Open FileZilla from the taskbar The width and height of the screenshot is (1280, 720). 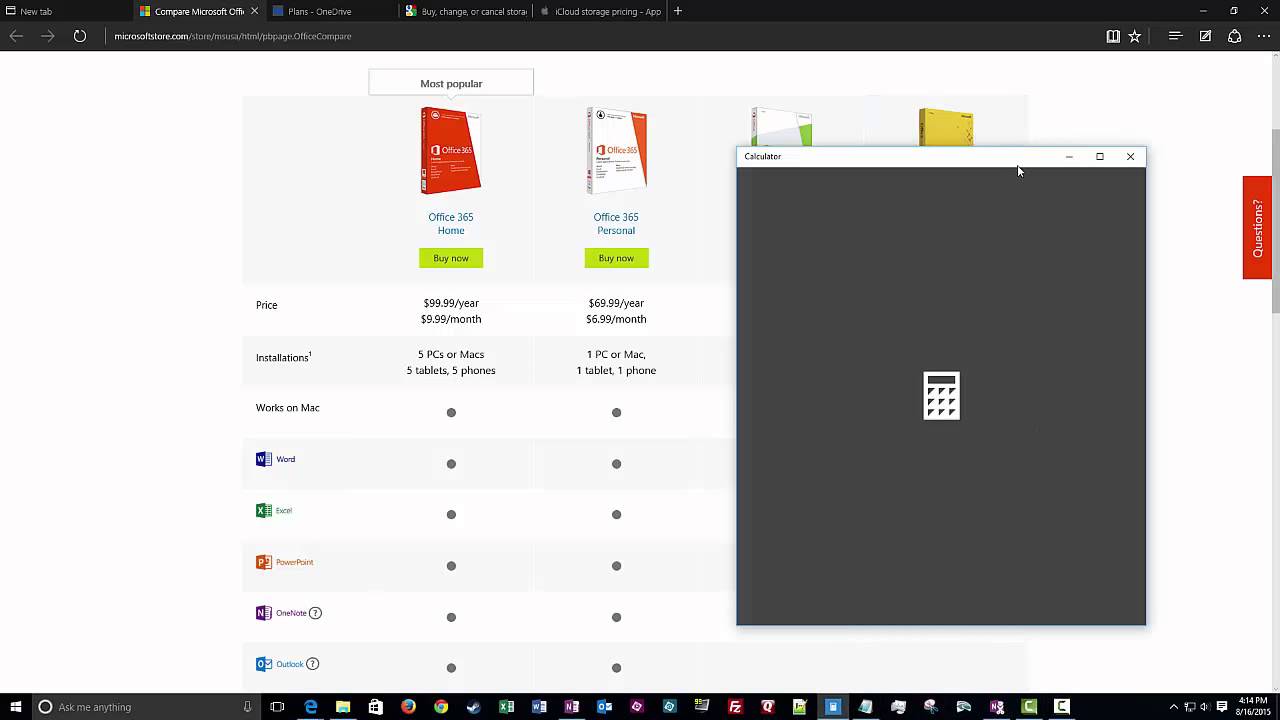(x=735, y=707)
